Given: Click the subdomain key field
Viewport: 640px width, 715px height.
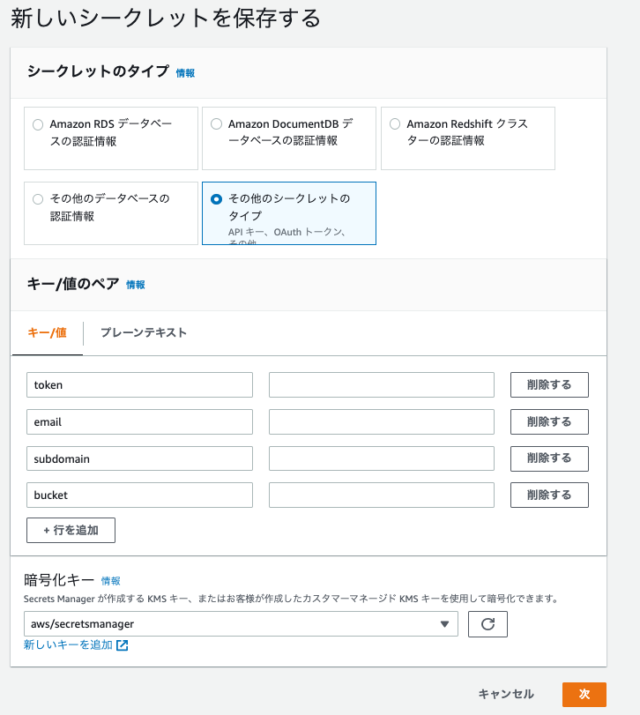Looking at the screenshot, I should pos(139,459).
